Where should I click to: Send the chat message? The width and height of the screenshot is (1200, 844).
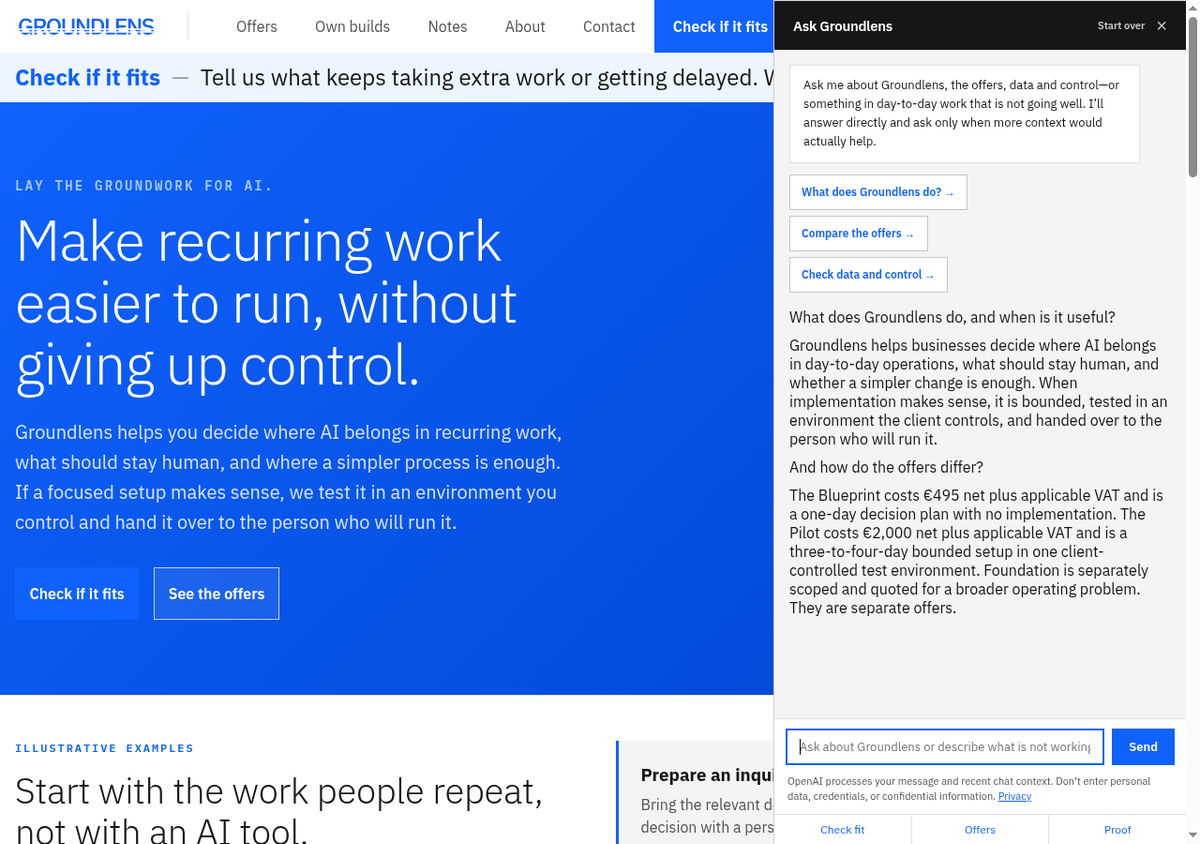(1143, 747)
